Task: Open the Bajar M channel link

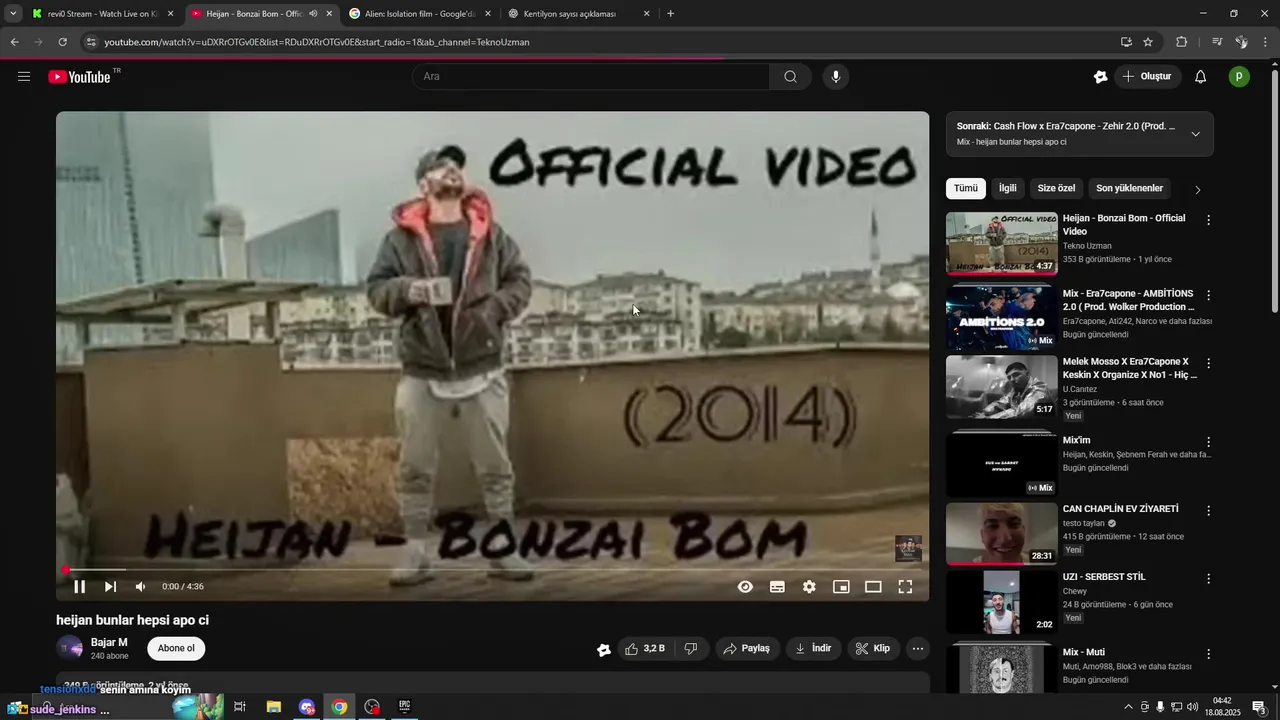Action: coord(109,642)
